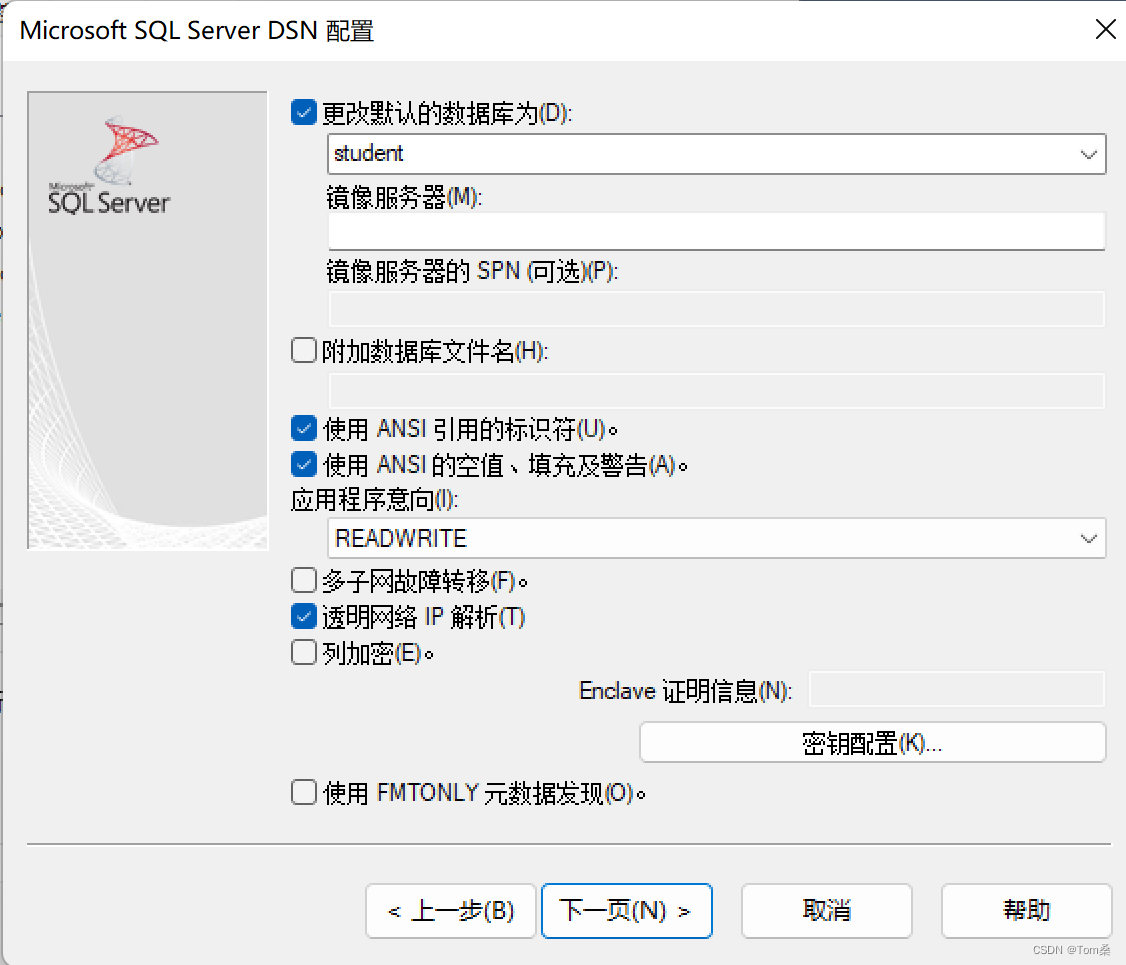1126x965 pixels.
Task: Enable attach database filename (H) checkbox
Action: point(304,351)
